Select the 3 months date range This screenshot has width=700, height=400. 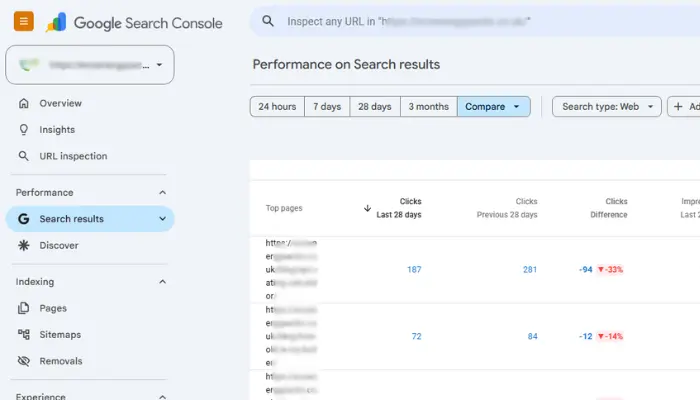pos(429,107)
